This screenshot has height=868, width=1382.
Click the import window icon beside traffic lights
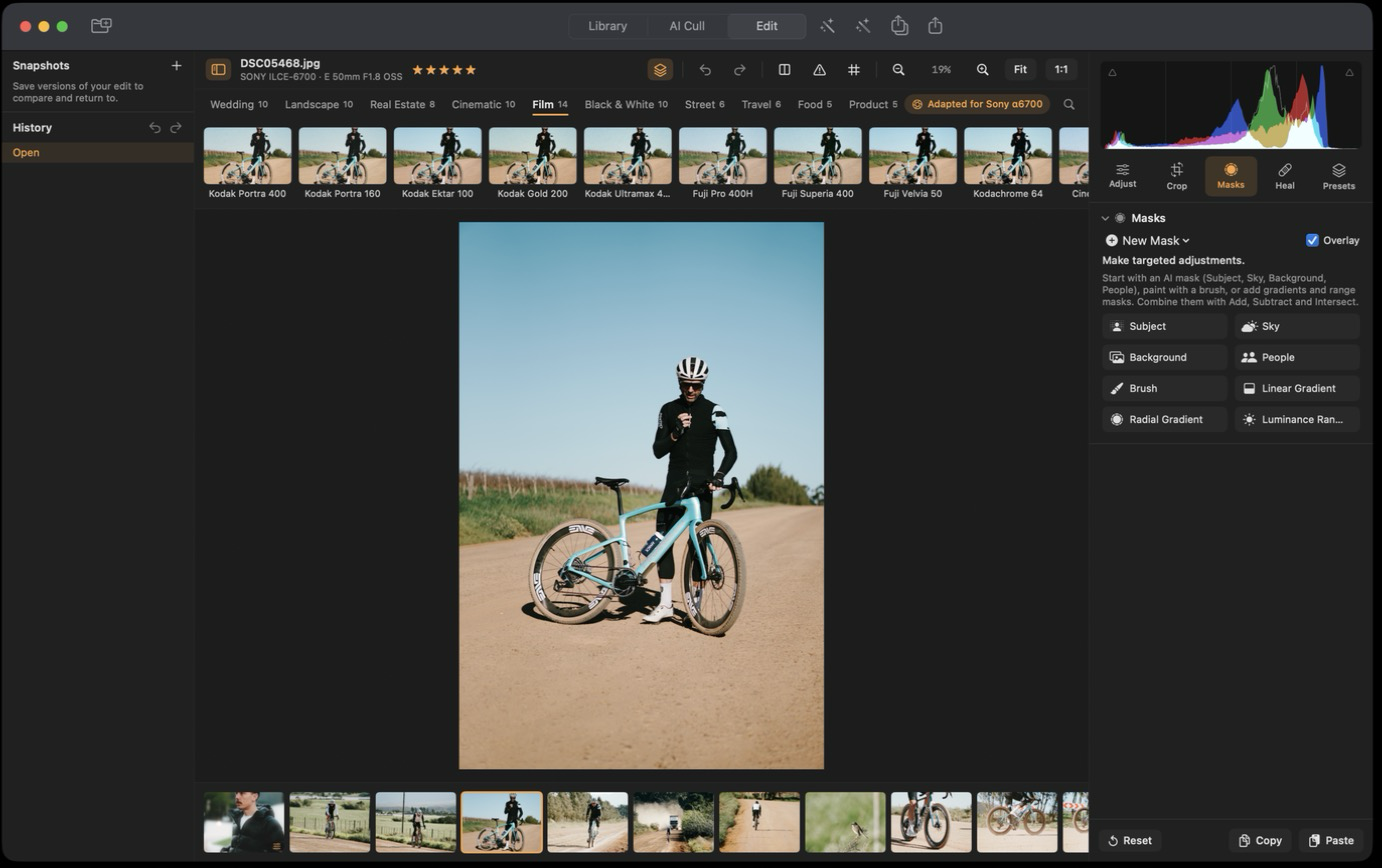101,26
